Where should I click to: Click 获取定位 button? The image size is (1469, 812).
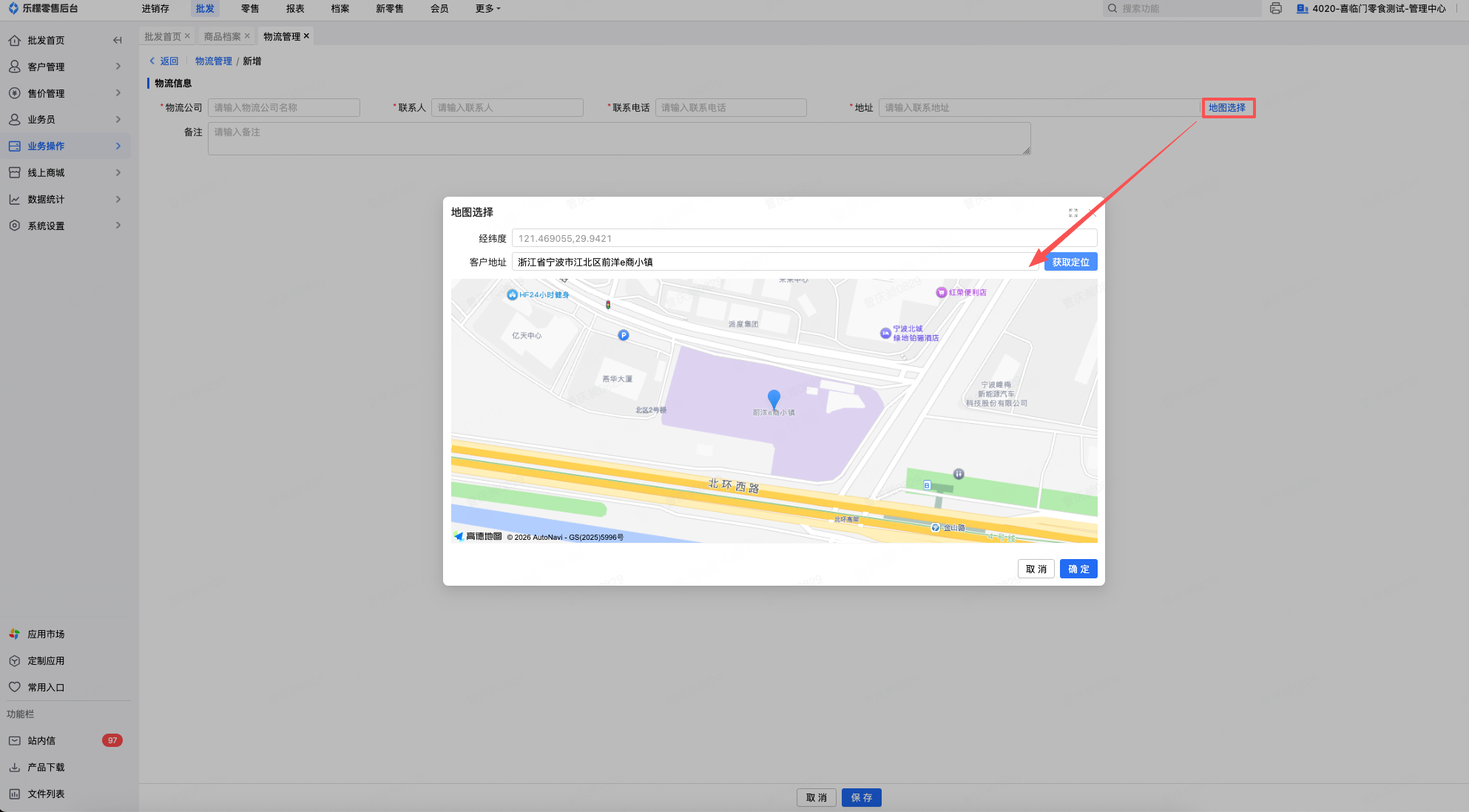[1070, 262]
